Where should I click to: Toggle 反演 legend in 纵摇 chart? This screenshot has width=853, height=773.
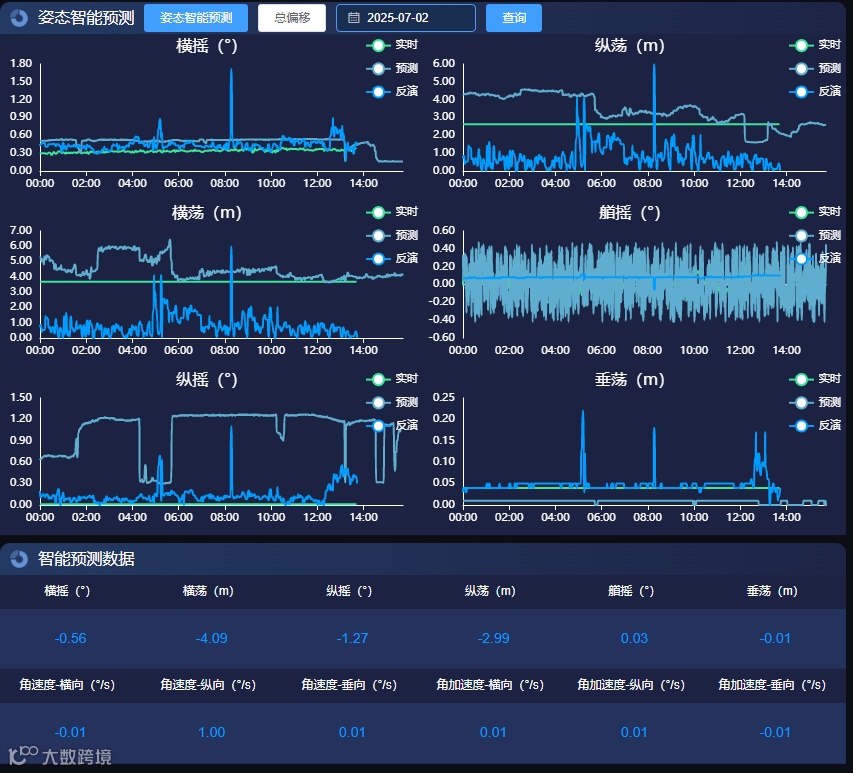(392, 425)
